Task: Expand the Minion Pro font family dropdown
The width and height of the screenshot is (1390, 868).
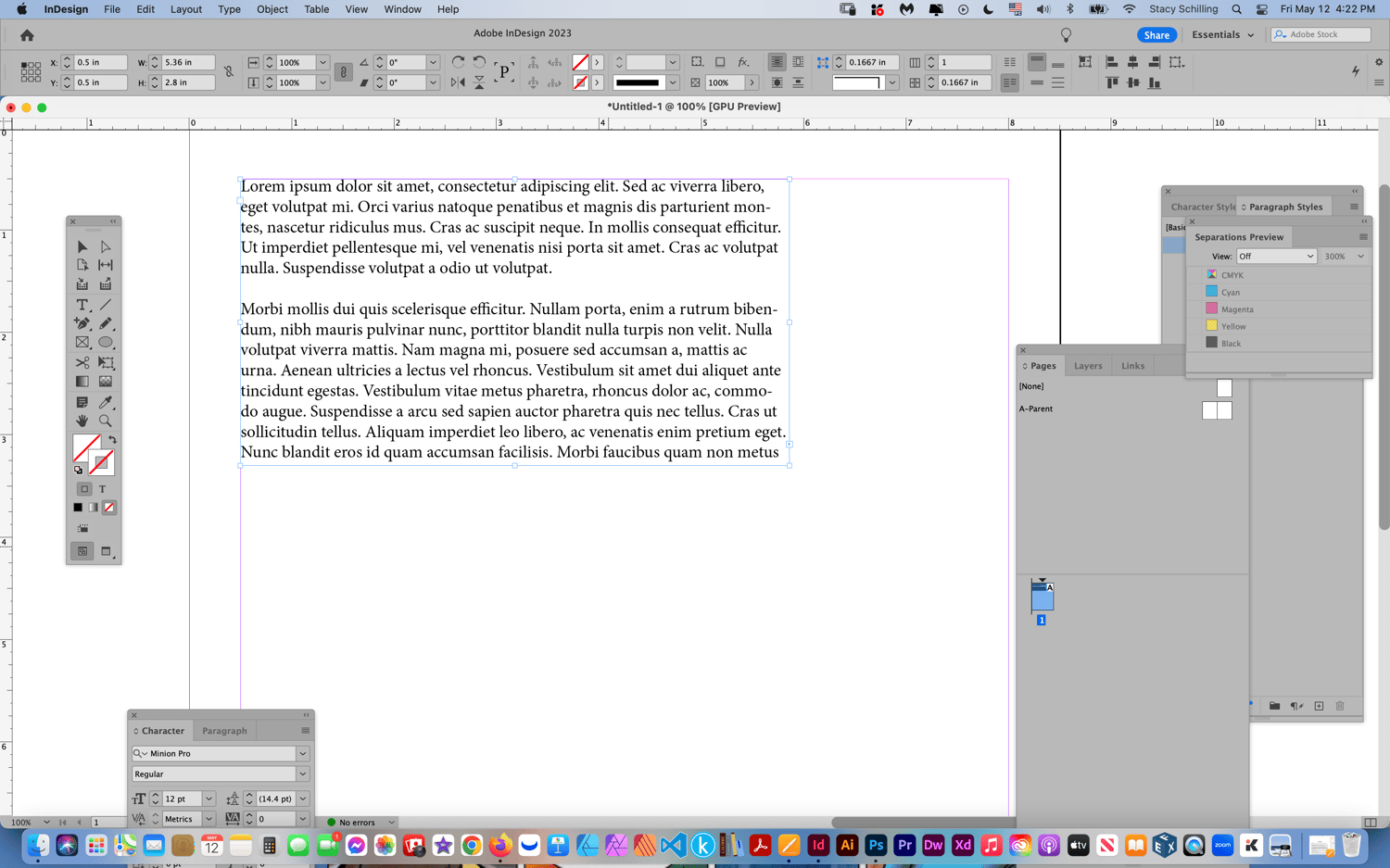Action: (x=302, y=754)
